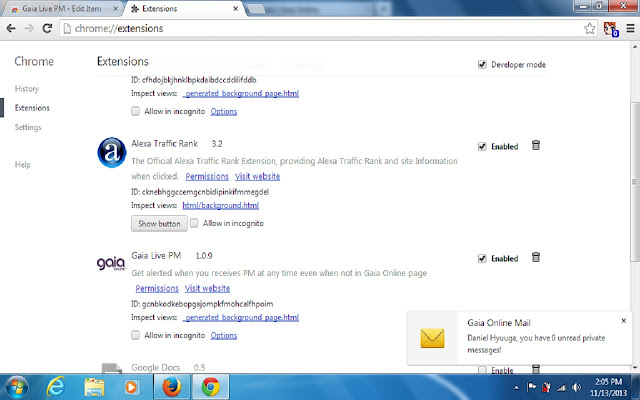Open History in Chrome sidebar
This screenshot has width=640, height=400.
[27, 89]
